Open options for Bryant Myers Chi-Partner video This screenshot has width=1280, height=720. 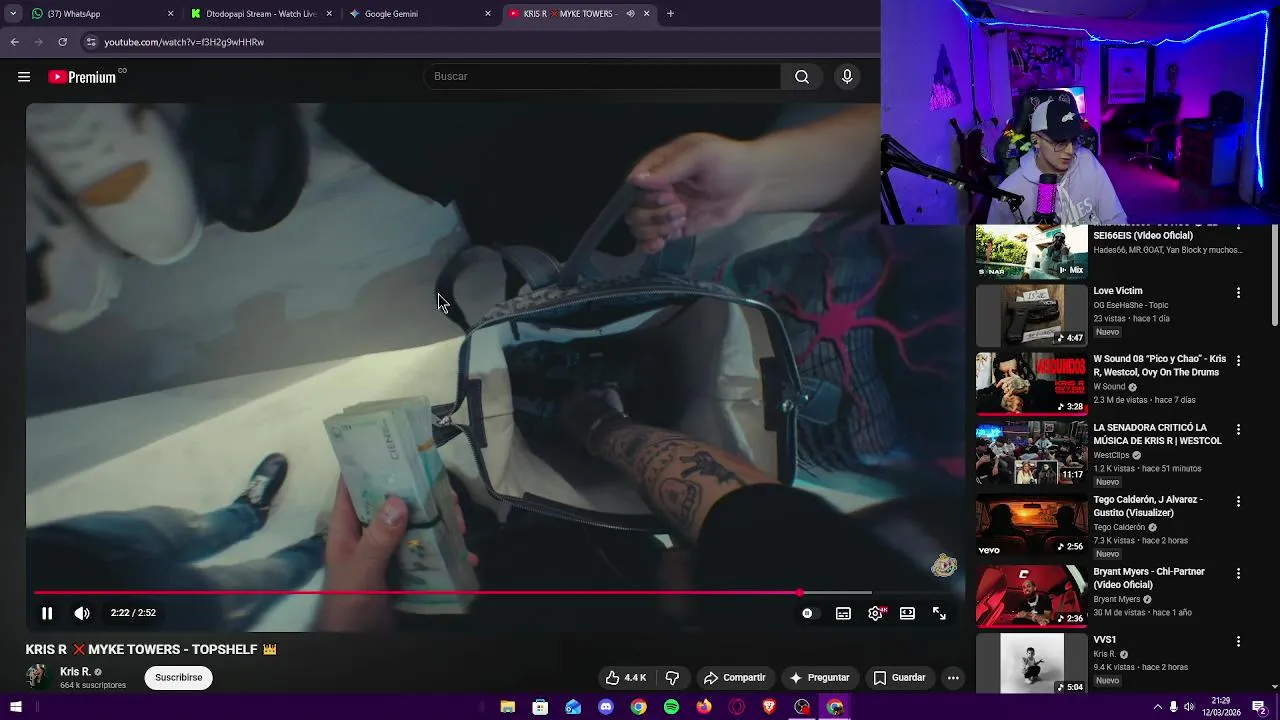(1238, 574)
